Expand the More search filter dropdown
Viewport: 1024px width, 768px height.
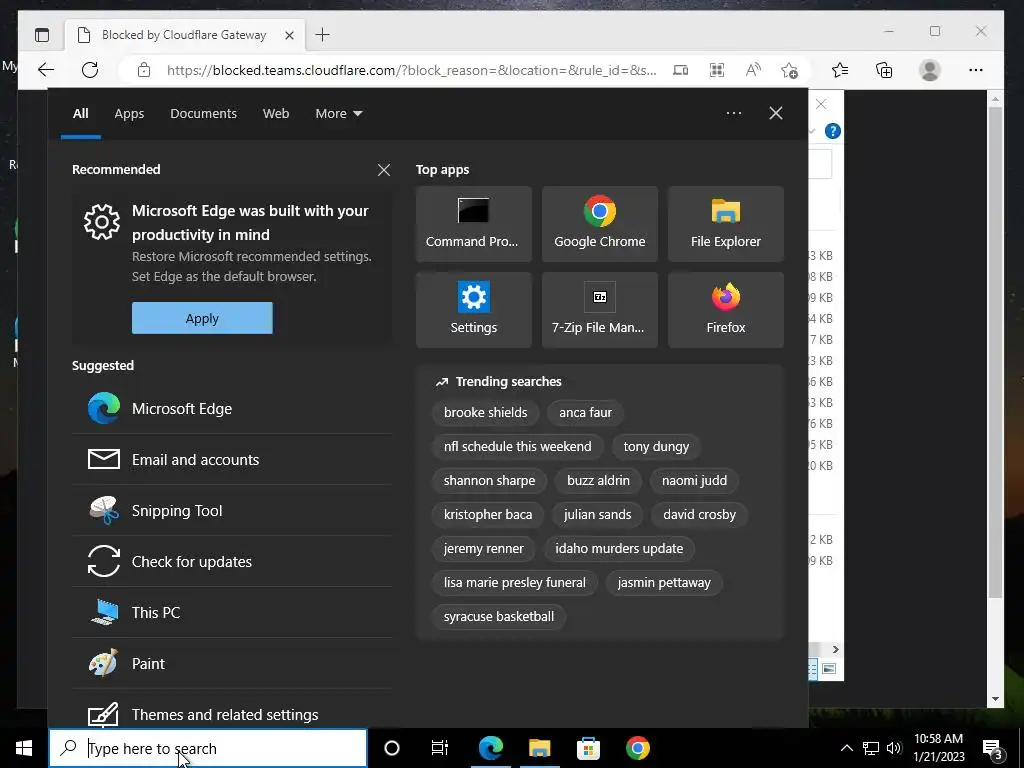click(338, 114)
